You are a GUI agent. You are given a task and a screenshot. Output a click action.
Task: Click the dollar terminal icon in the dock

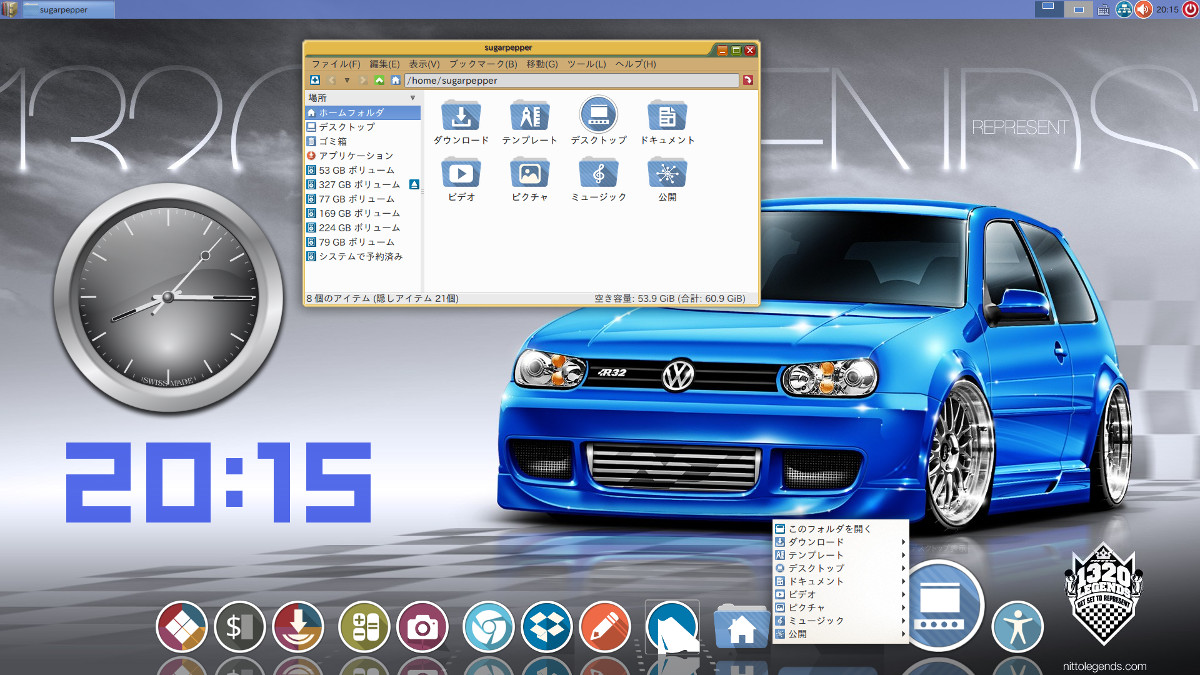(x=240, y=627)
